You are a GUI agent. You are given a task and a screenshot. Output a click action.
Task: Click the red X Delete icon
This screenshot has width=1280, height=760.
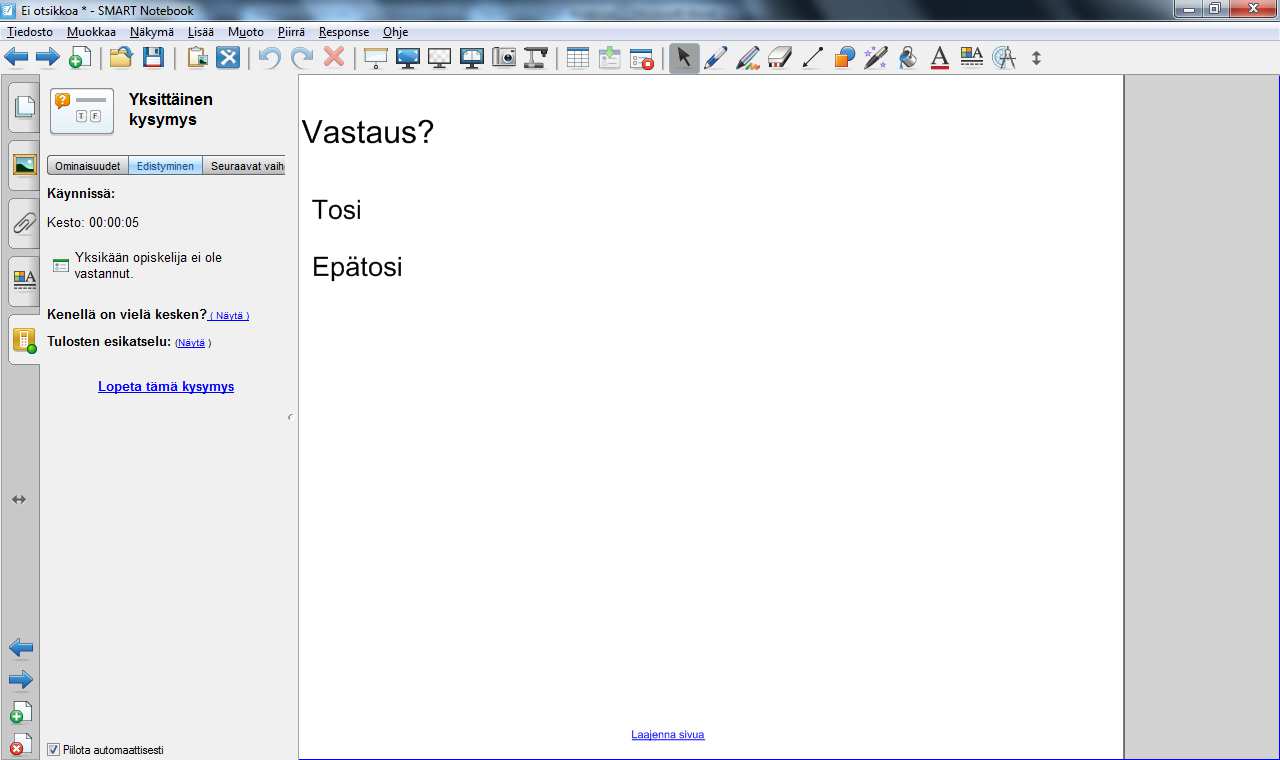point(334,57)
